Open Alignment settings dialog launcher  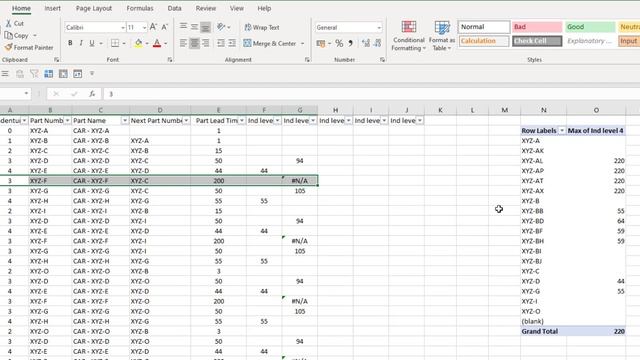307,60
